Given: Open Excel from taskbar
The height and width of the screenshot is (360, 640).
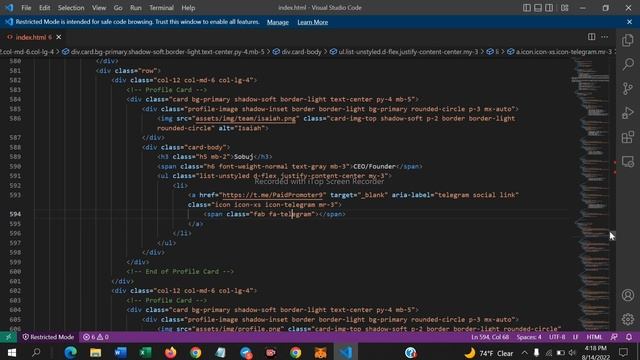Looking at the screenshot, I should click(145, 353).
